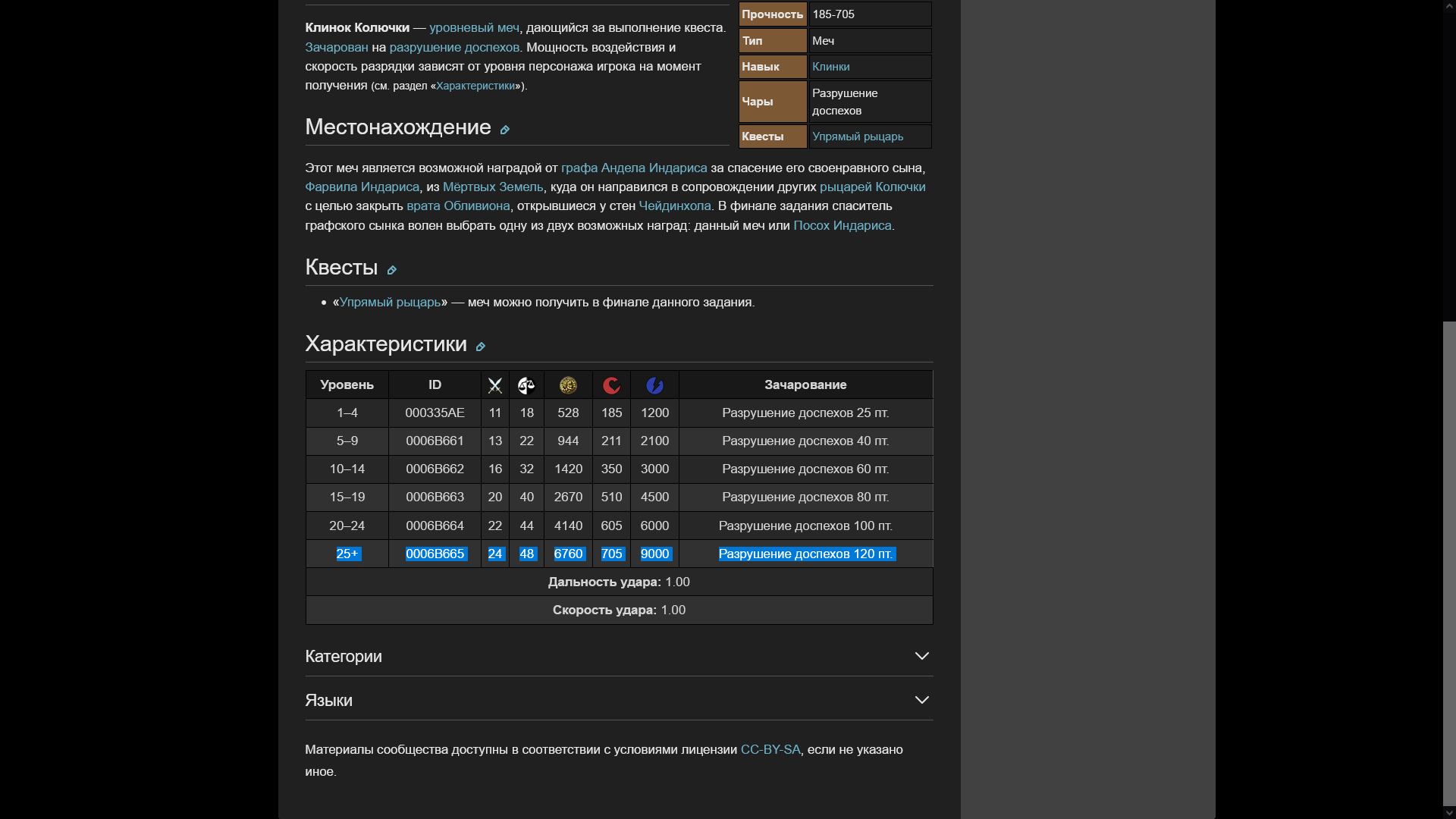
Task: Follow the Посох Индариса link
Action: 842,225
